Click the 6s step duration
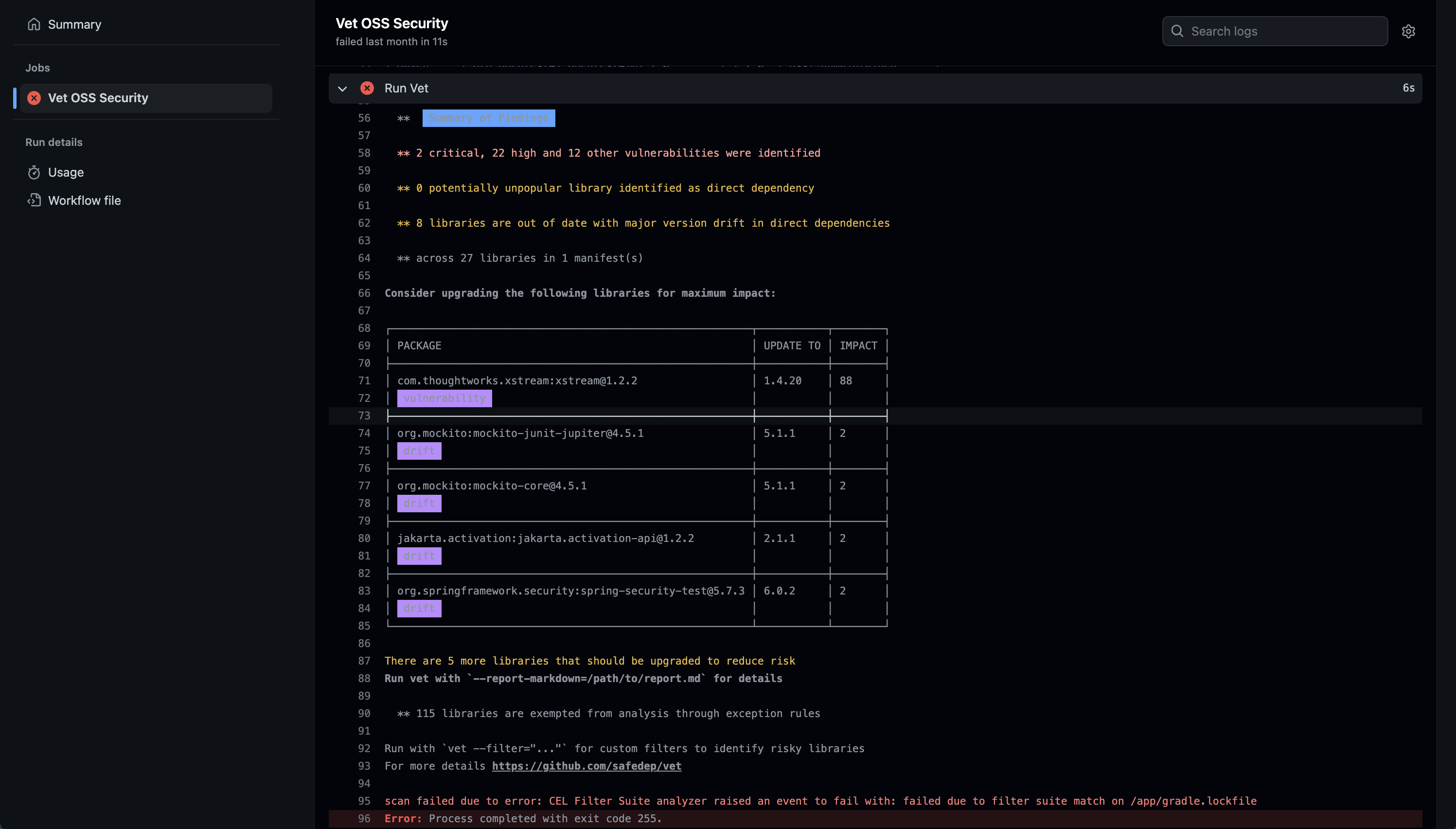Viewport: 1456px width, 829px height. pyautogui.click(x=1409, y=88)
